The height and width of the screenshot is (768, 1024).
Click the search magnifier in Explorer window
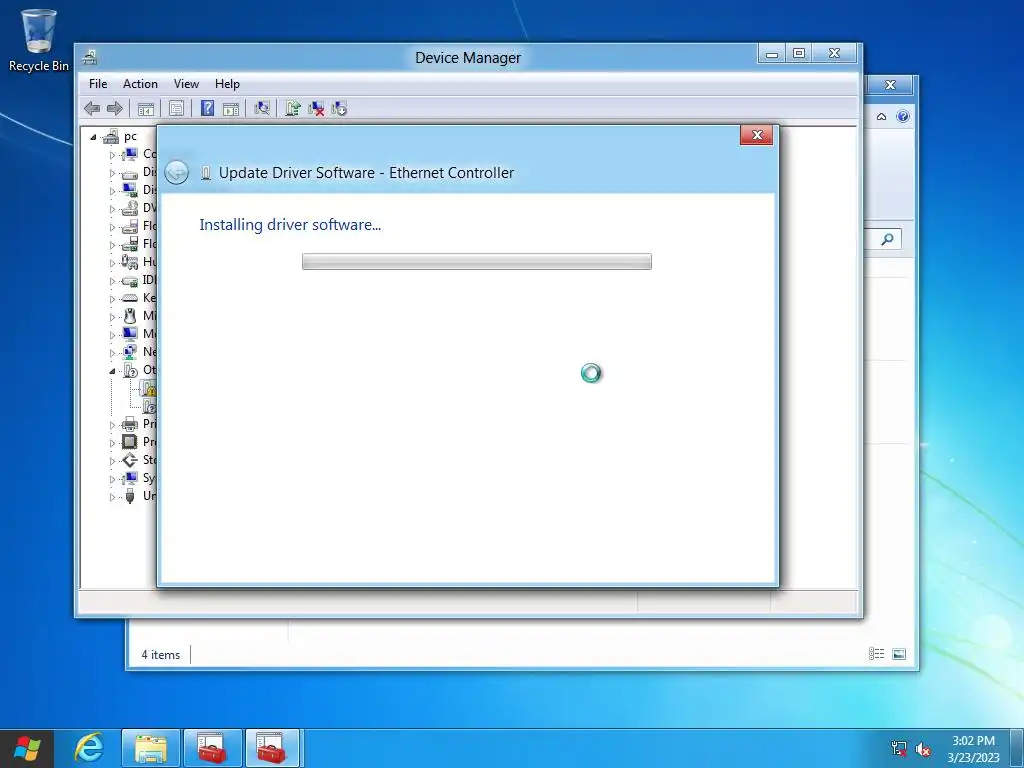click(887, 239)
